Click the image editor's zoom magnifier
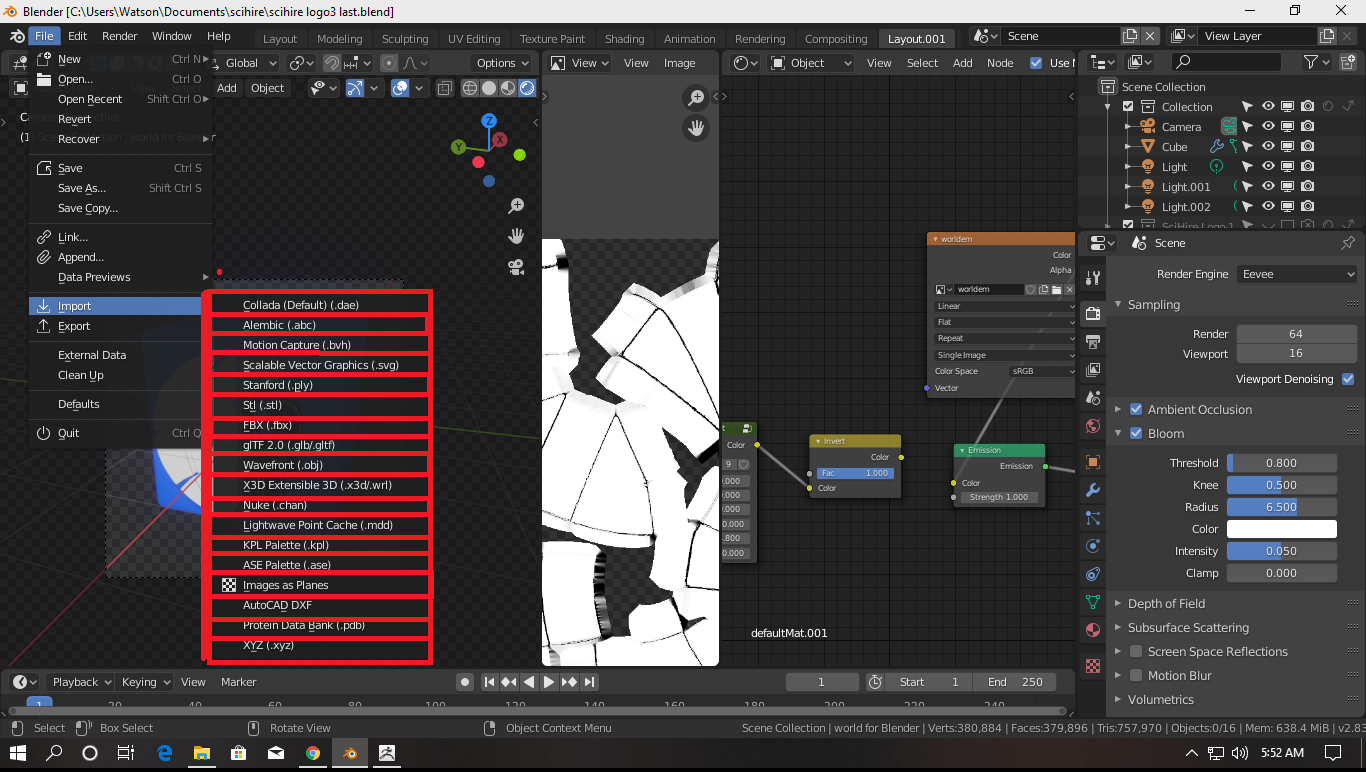Viewport: 1366px width, 772px height. pyautogui.click(x=696, y=98)
